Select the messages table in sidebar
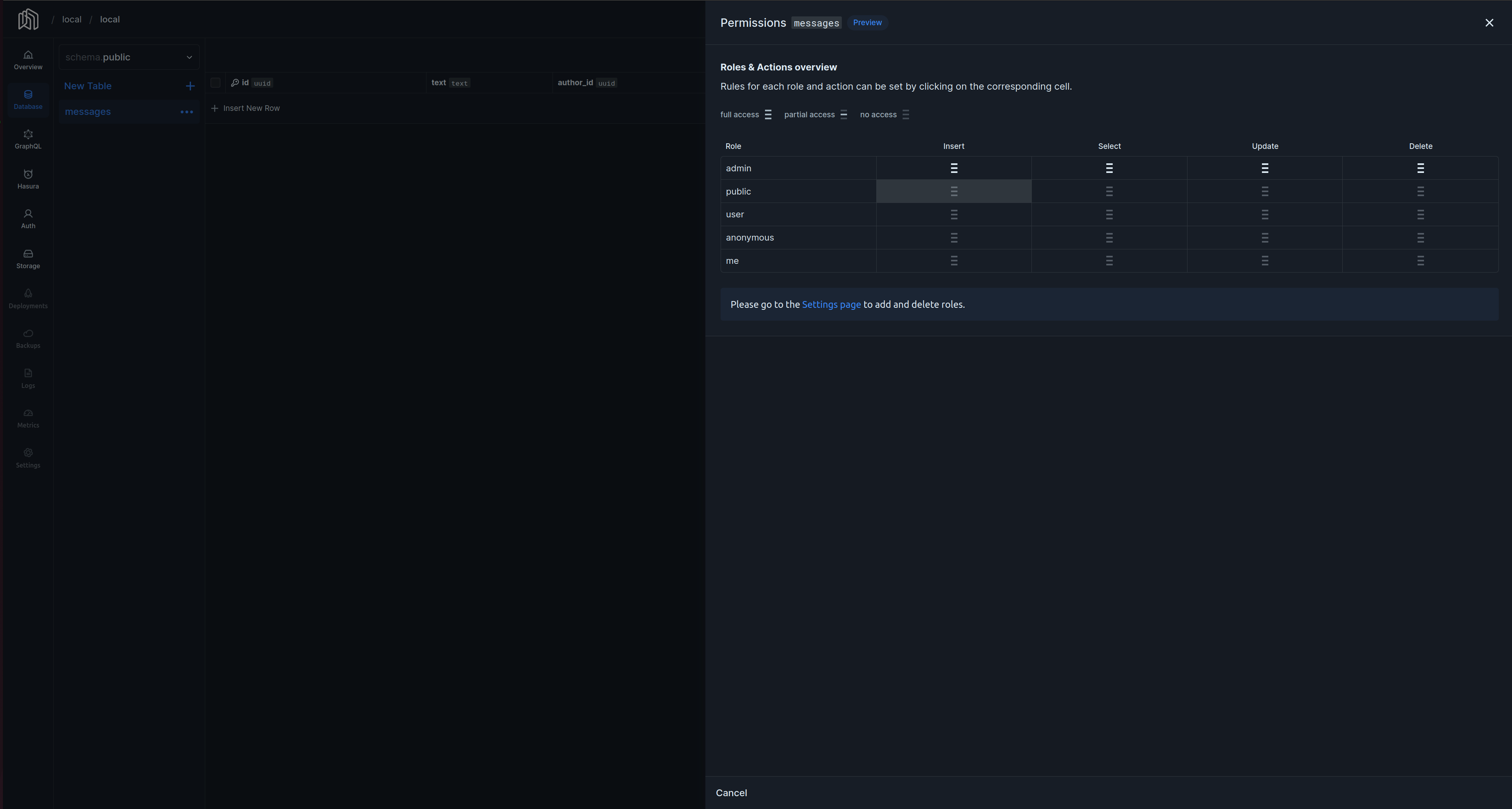 88,112
